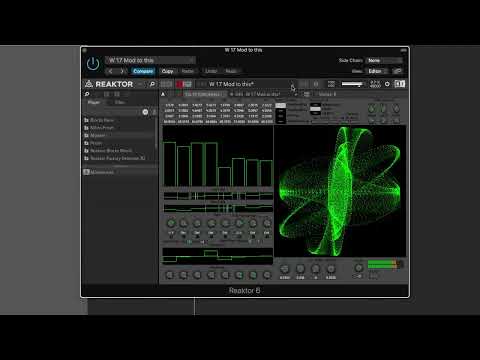Open the Monark folder

(119, 135)
